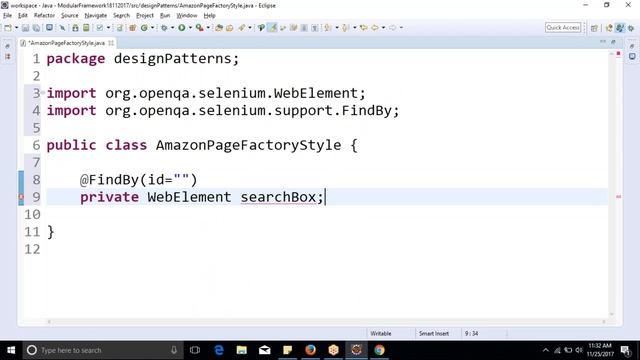Screen dimensions: 640x360
Task: Click the Forward navigation arrow icon
Action: [x=392, y=28]
